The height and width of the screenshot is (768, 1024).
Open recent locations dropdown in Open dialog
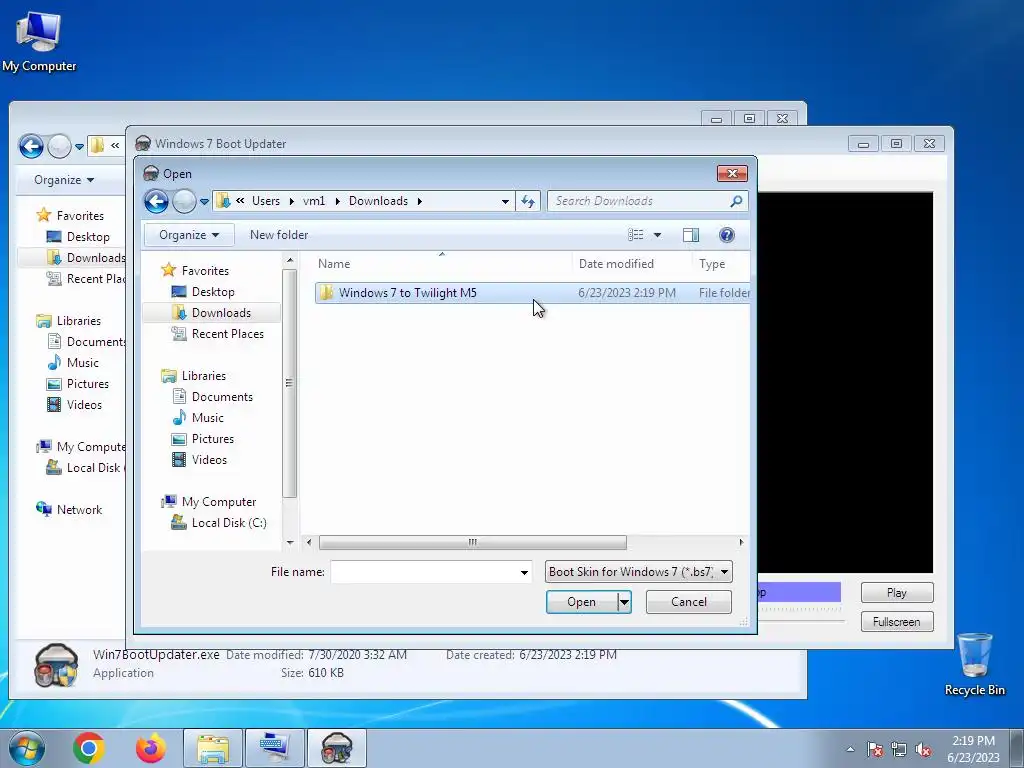pos(204,202)
